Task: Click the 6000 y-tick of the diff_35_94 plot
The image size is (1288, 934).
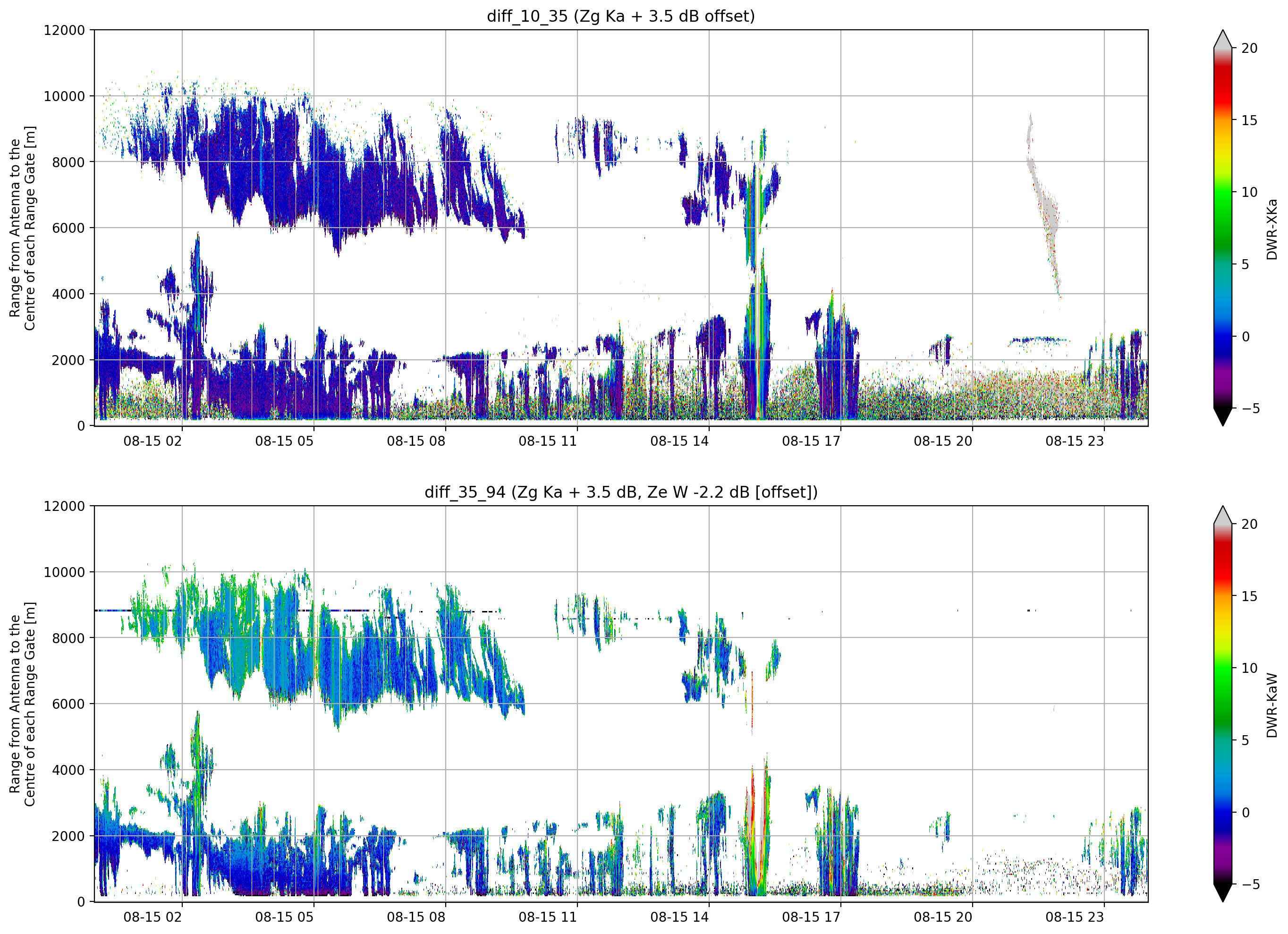Action: (x=68, y=704)
